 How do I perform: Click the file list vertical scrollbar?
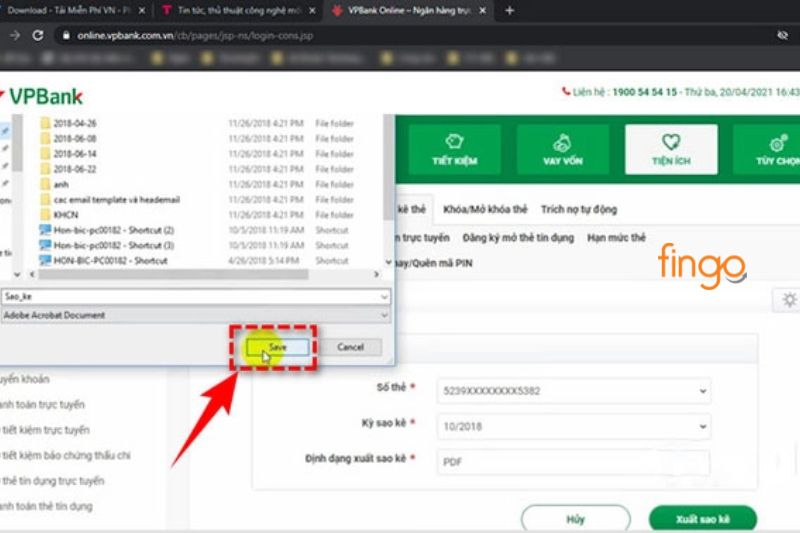point(388,168)
